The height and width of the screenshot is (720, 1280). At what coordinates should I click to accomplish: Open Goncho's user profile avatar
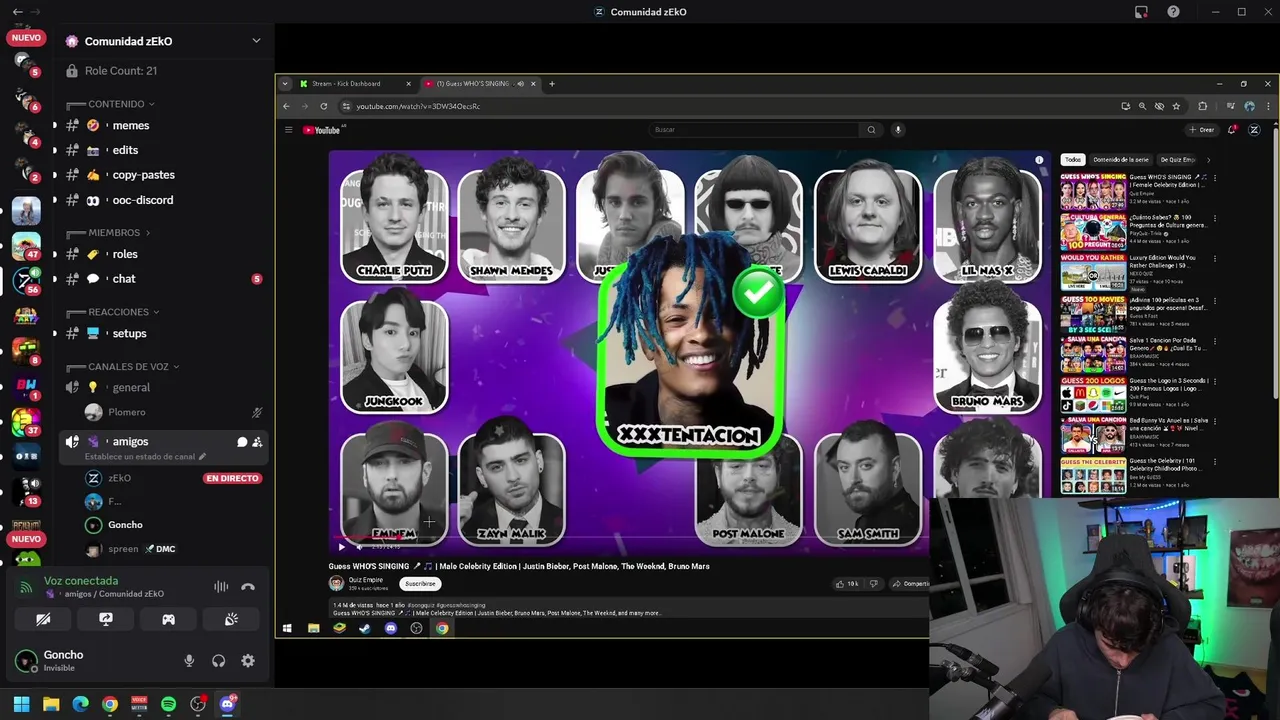[26, 661]
